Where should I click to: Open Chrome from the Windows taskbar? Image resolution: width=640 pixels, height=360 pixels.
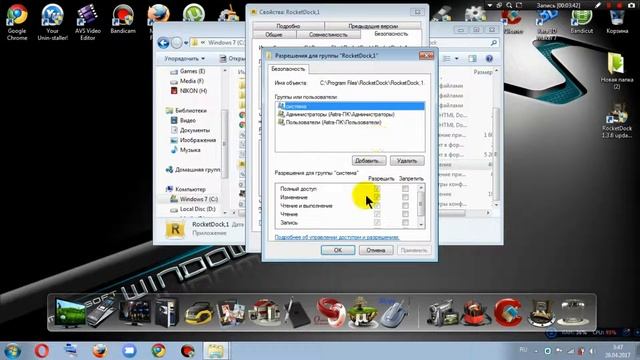[x=158, y=351]
